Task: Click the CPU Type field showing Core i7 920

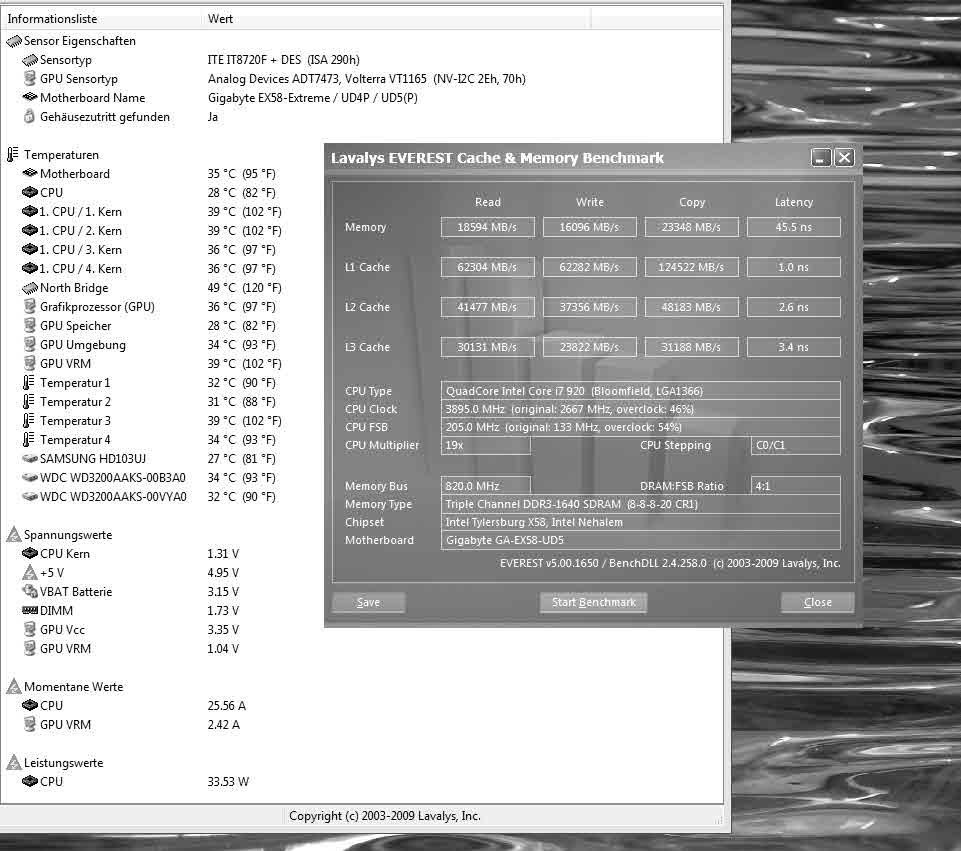Action: (x=640, y=391)
